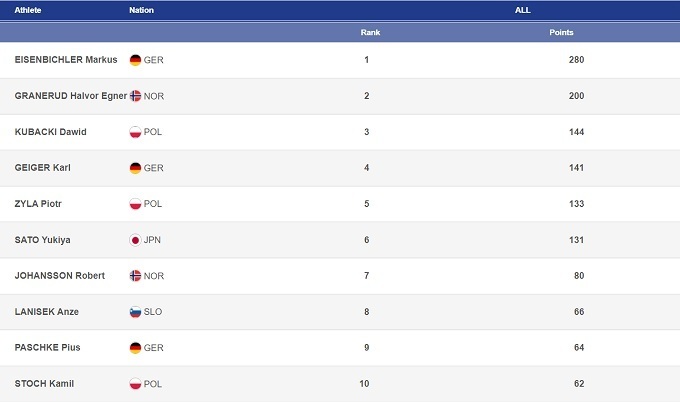Click the Polish flag in Zyla Piotr's row
Image resolution: width=680 pixels, height=402 pixels.
pyautogui.click(x=135, y=204)
